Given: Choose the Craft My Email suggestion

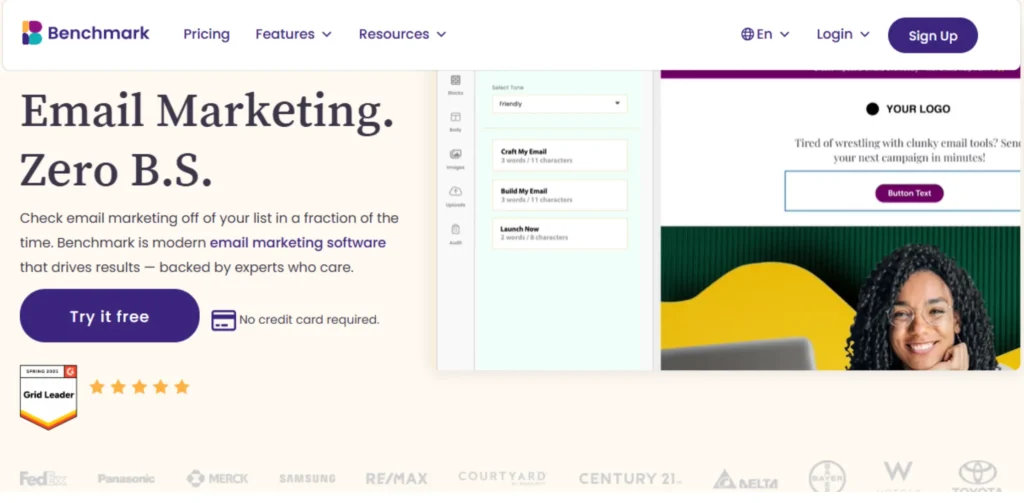Looking at the screenshot, I should 560,155.
